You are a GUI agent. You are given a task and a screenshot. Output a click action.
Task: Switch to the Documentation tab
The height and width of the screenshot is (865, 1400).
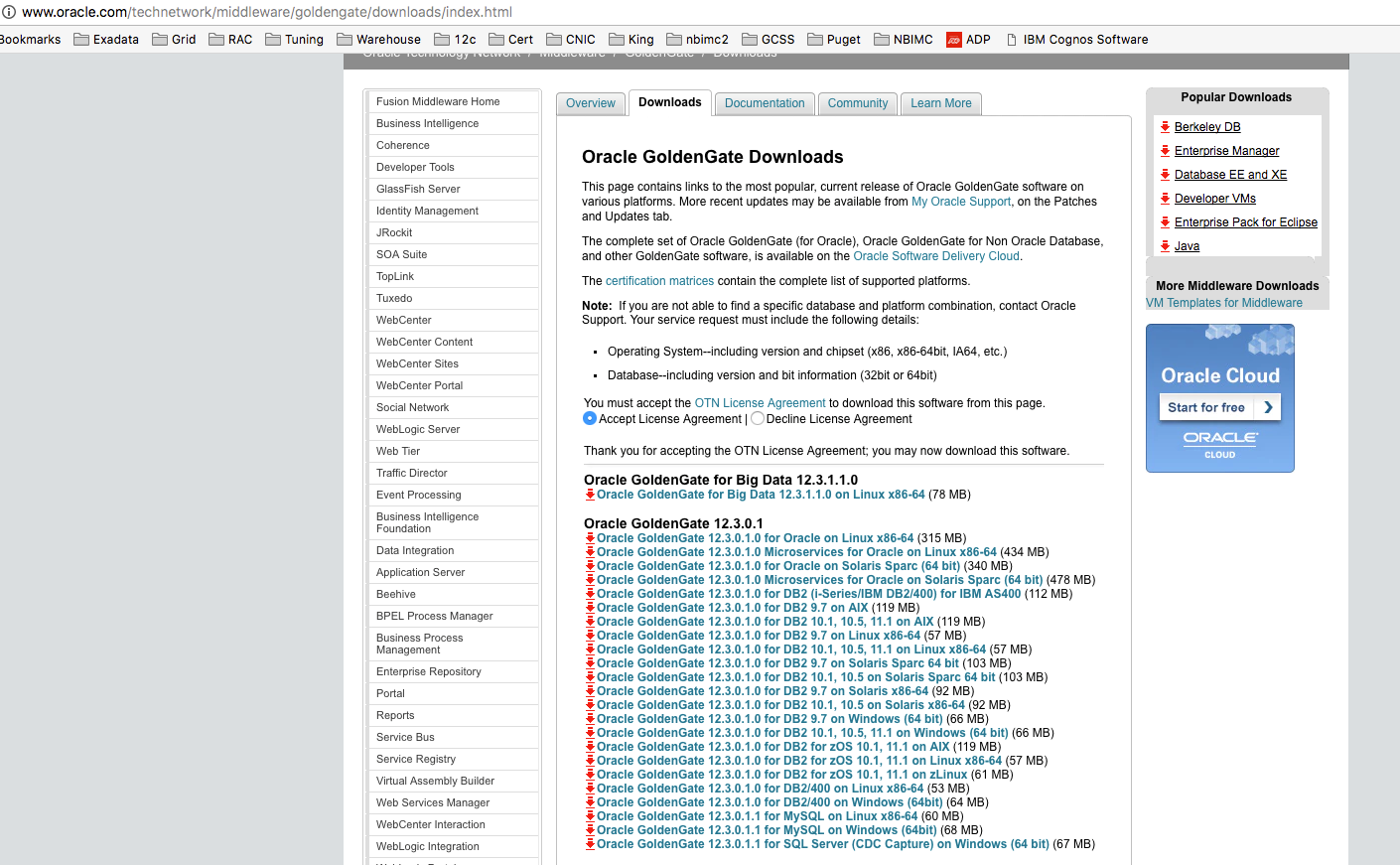pos(764,103)
